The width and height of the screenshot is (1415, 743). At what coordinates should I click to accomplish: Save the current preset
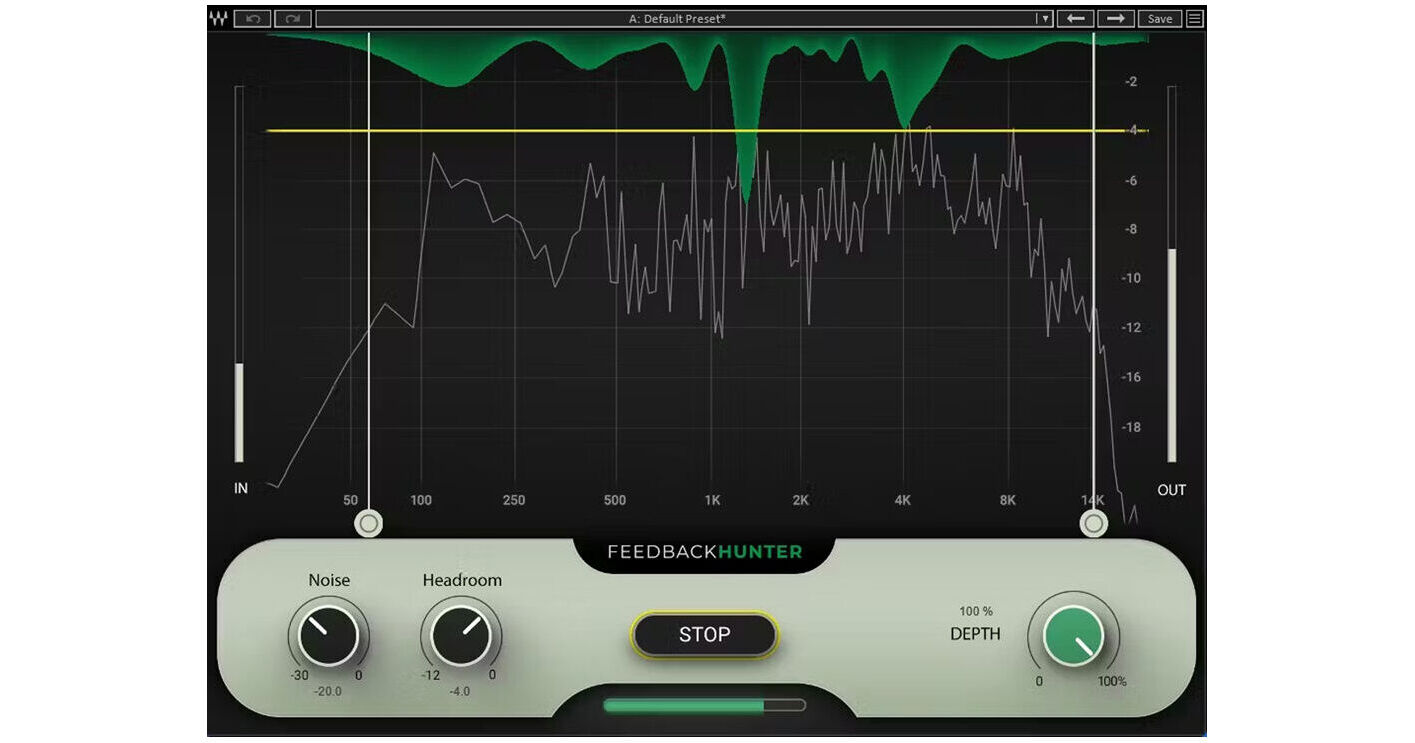(1159, 17)
